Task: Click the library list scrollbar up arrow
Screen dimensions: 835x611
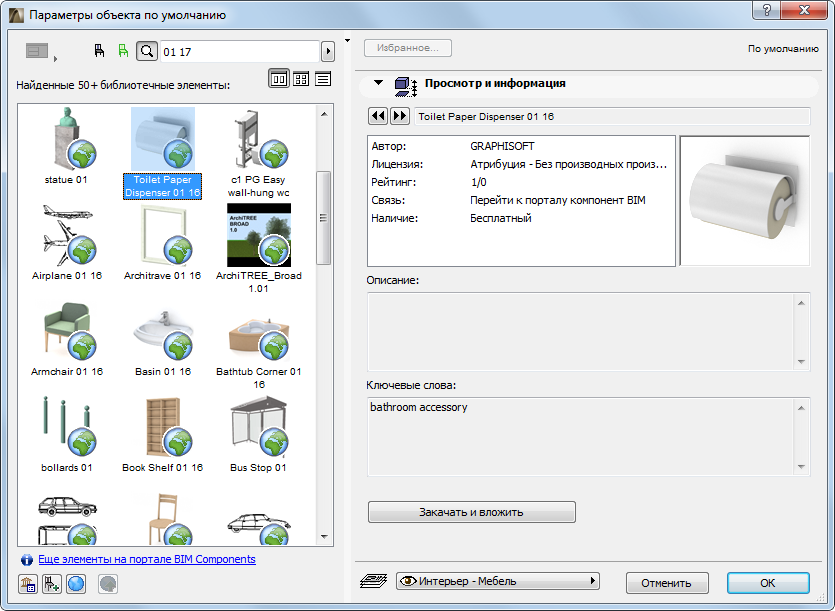Action: [324, 113]
